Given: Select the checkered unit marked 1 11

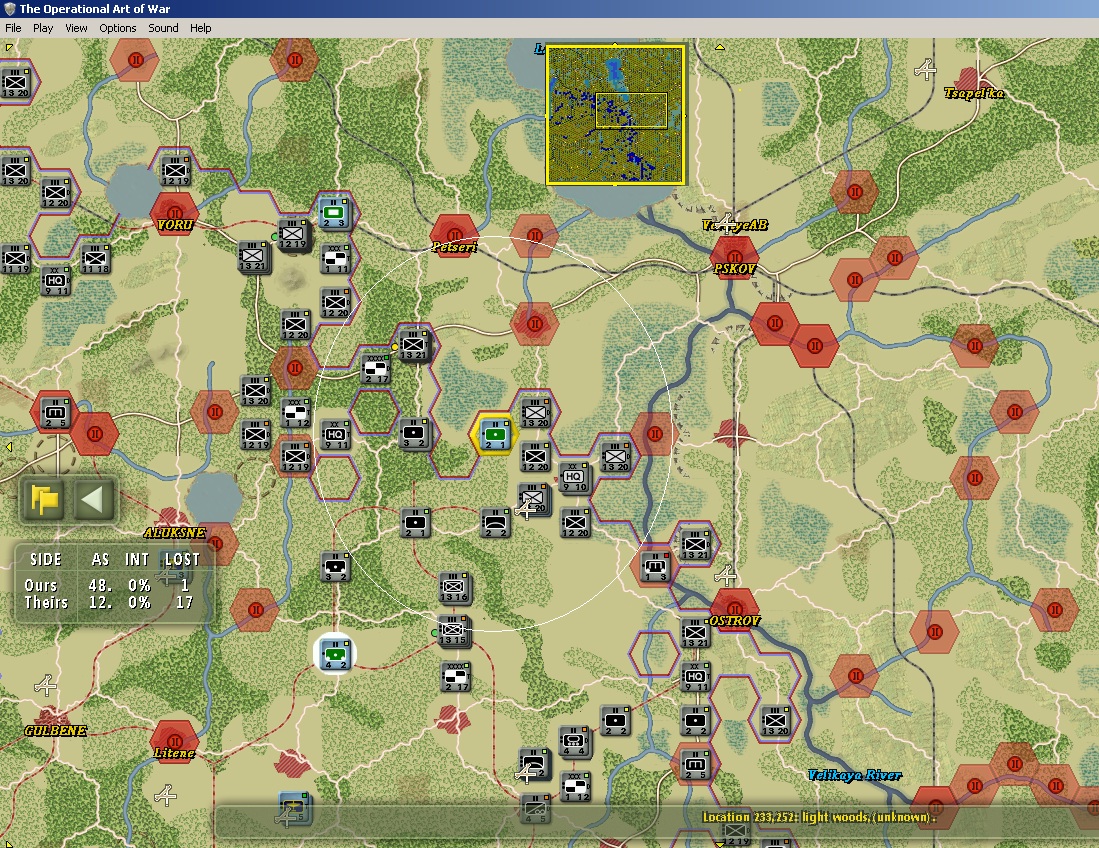Looking at the screenshot, I should pos(335,259).
